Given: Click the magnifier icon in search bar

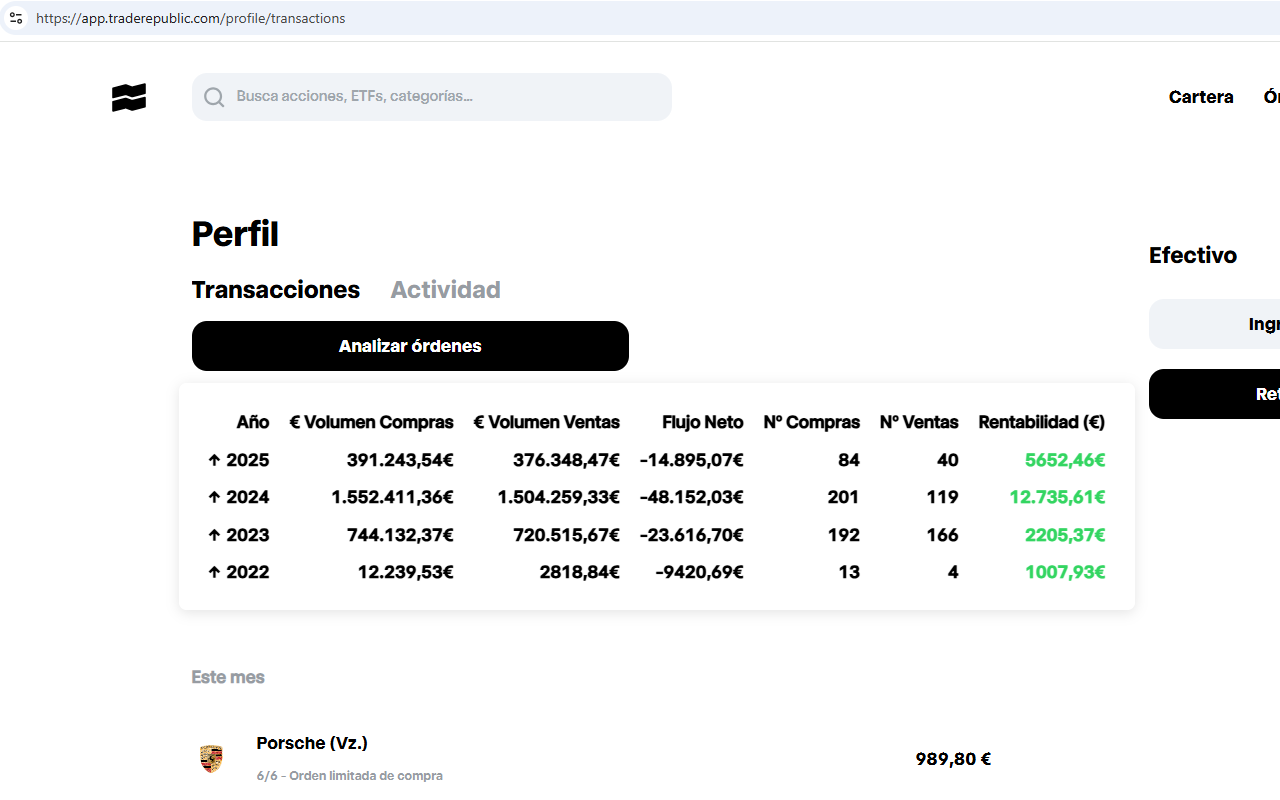Looking at the screenshot, I should [x=214, y=97].
